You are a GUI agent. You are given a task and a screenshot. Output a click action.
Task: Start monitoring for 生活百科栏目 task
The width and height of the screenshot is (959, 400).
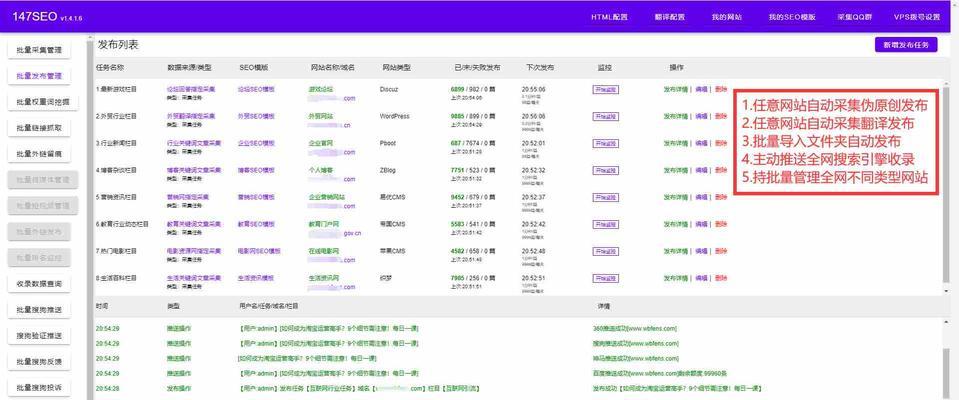(x=605, y=278)
